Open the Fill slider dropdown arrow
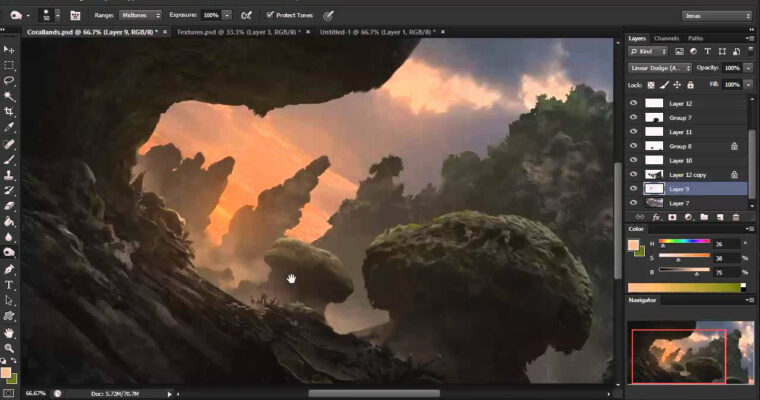The height and width of the screenshot is (400, 760). pyautogui.click(x=748, y=85)
